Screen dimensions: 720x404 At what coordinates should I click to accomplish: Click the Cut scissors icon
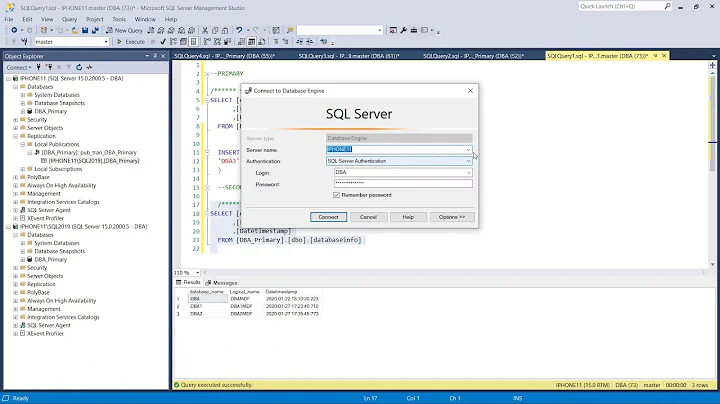click(205, 30)
